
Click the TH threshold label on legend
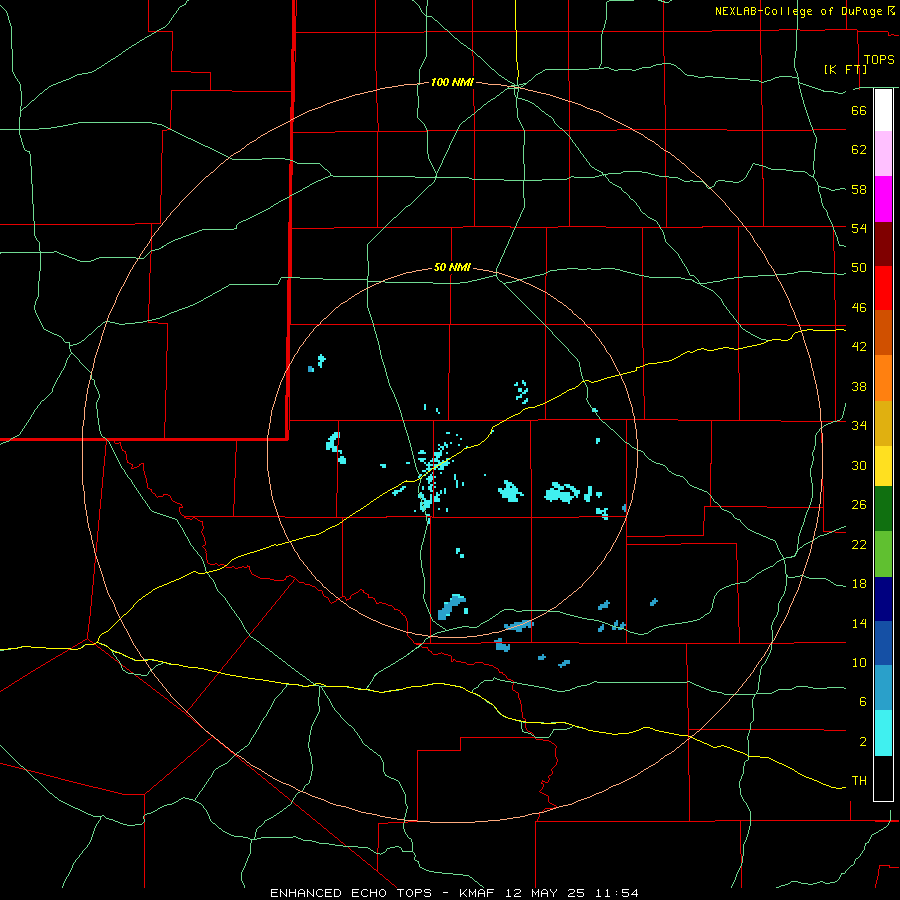tap(859, 781)
